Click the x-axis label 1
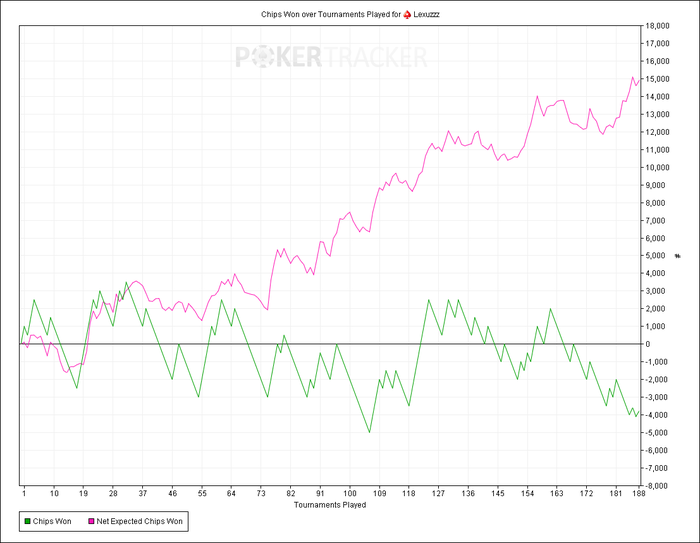 point(24,493)
